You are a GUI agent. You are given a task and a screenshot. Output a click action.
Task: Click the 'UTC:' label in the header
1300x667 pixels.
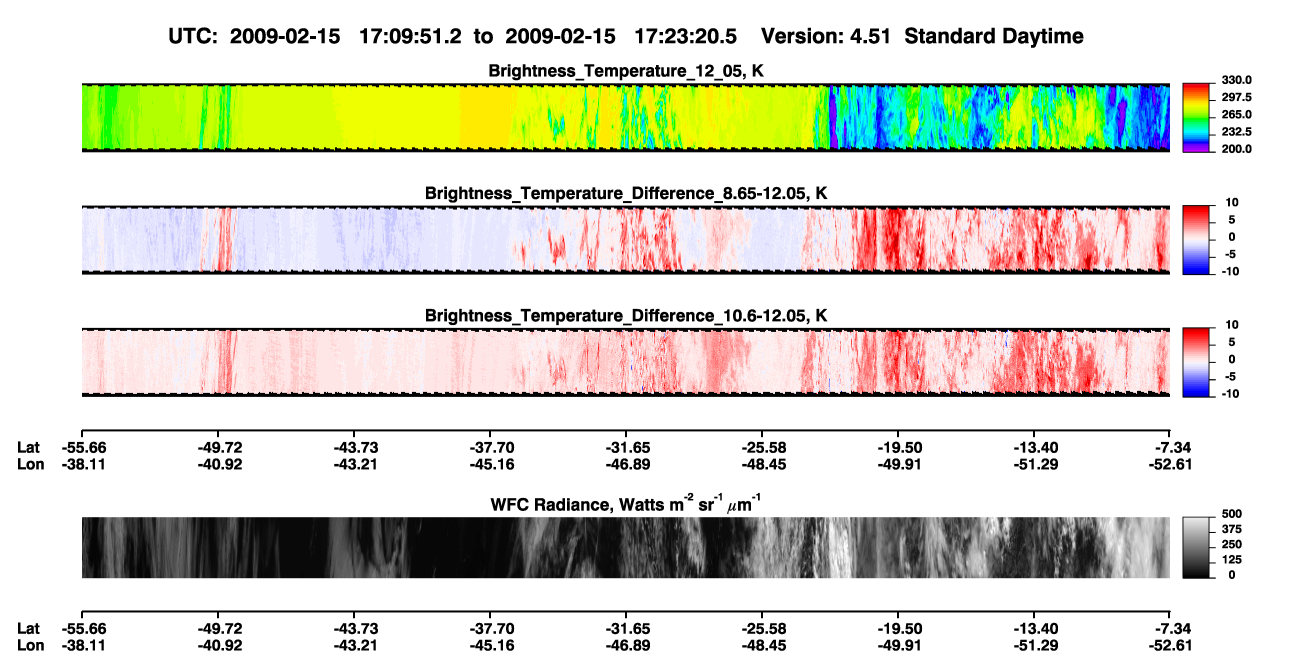point(195,37)
